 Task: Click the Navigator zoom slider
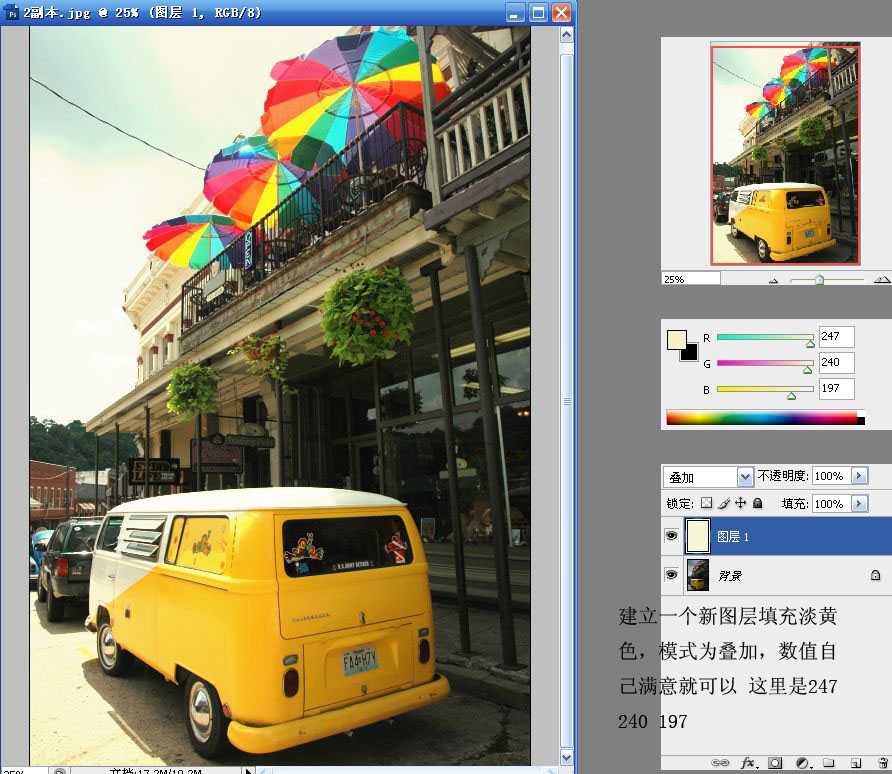[827, 279]
